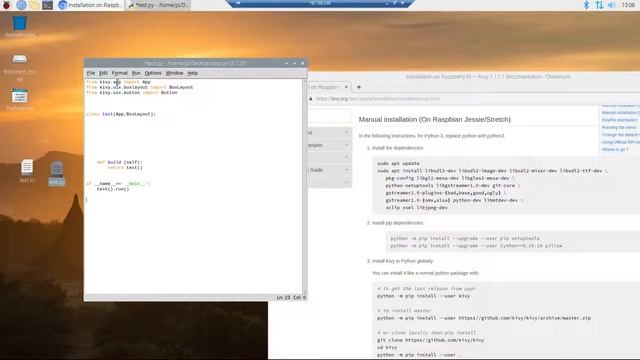Follow the 'Where to go ?' contents link
The height and width of the screenshot is (360, 640).
point(615,149)
